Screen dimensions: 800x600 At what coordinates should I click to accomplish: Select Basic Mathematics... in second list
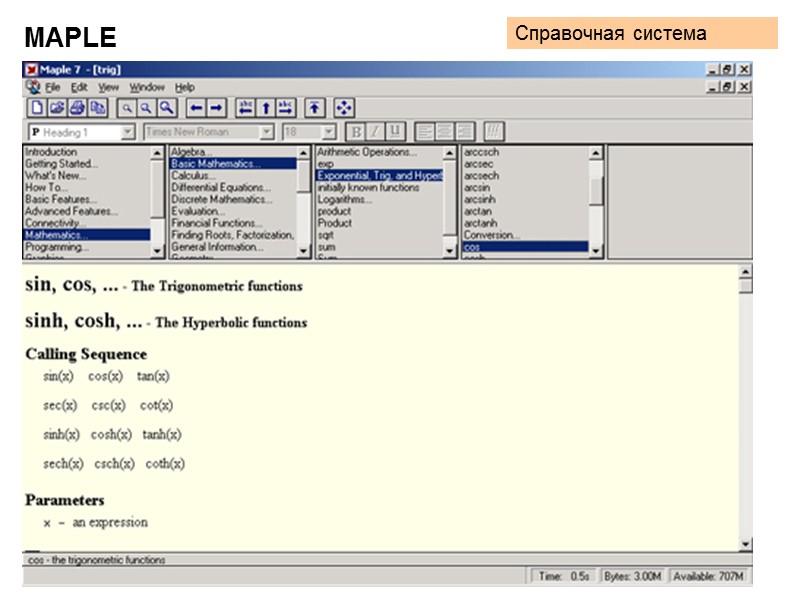[233, 164]
